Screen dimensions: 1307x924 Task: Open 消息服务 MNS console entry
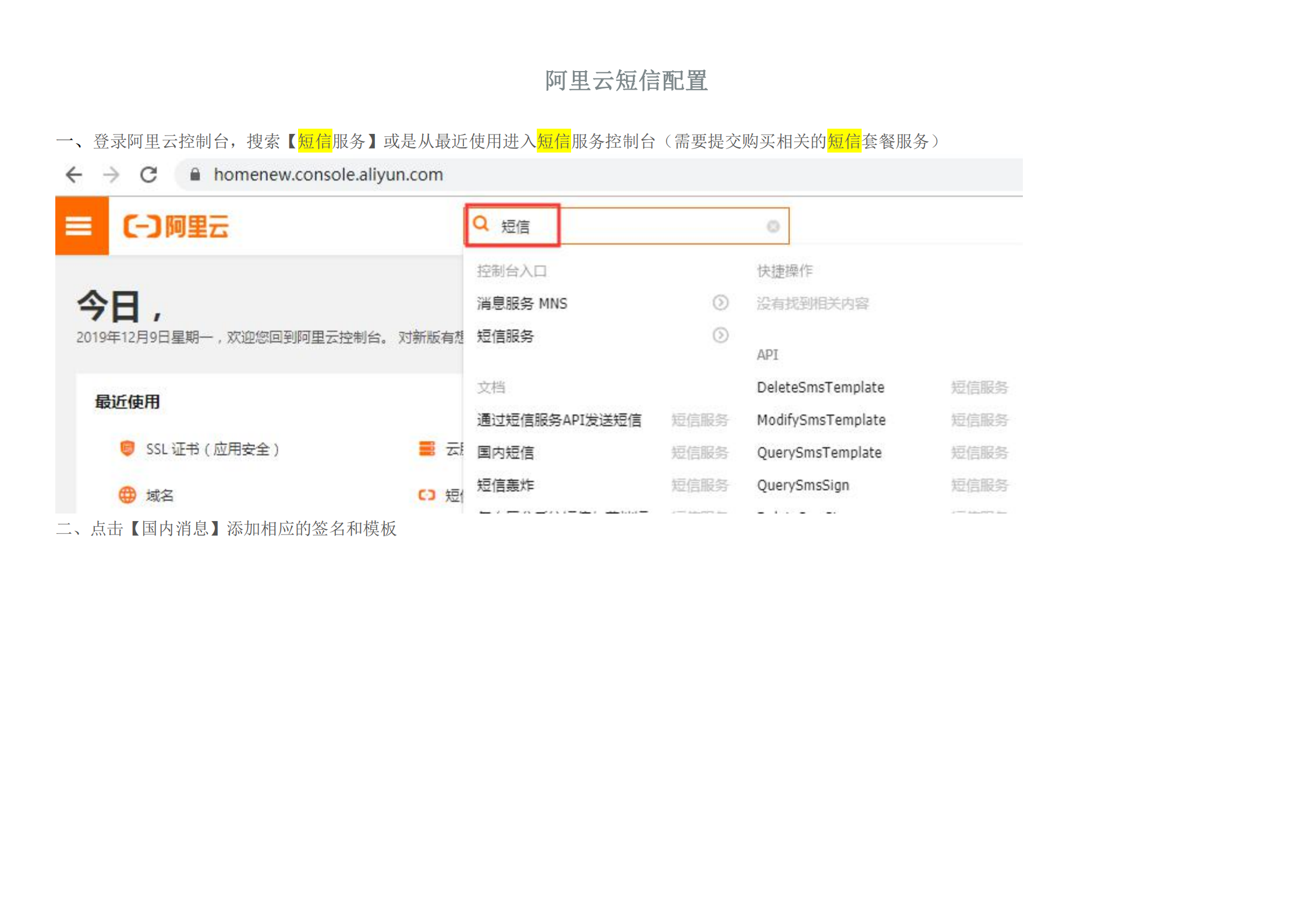[x=522, y=303]
